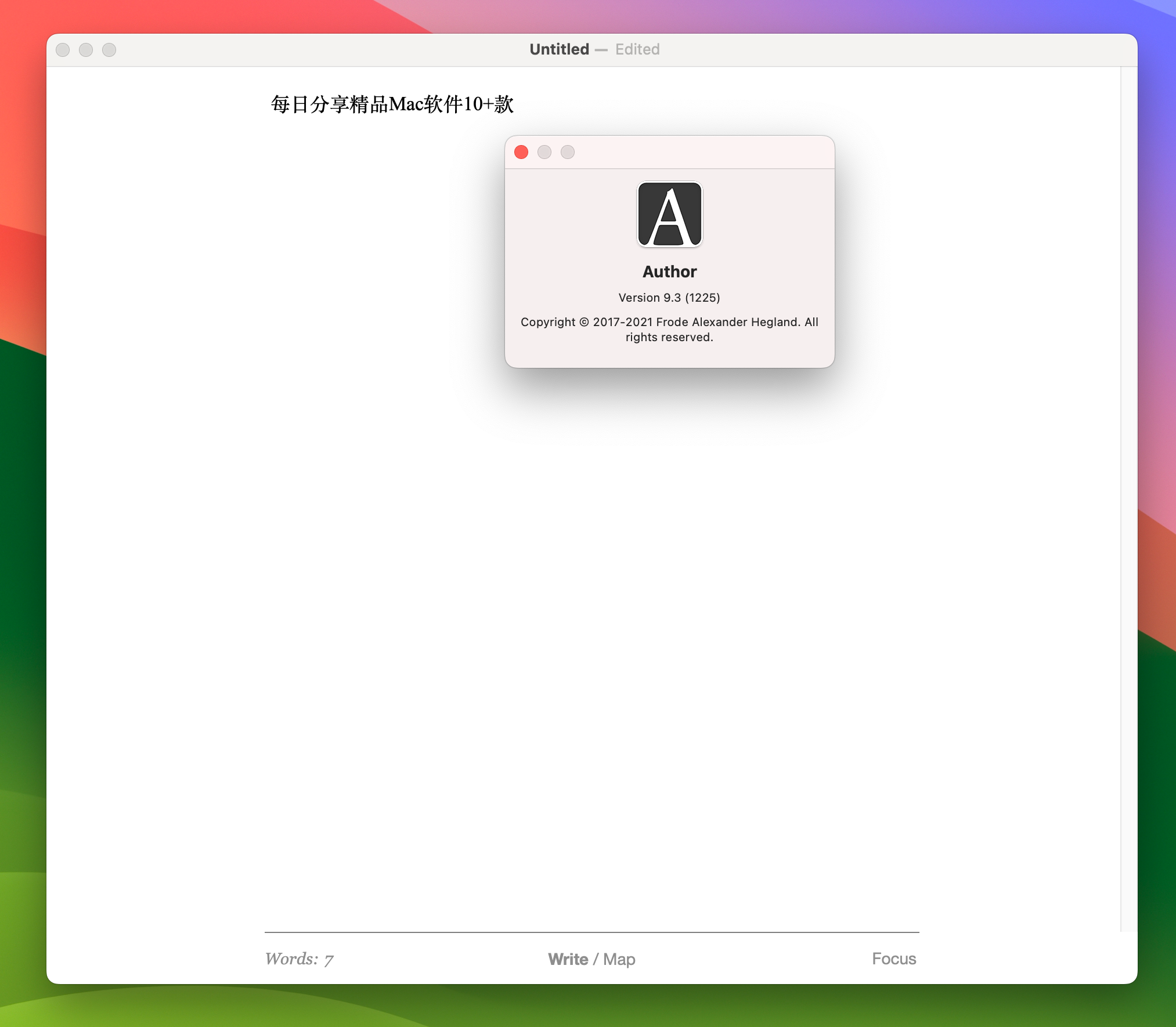Toggle Focus mode
The height and width of the screenshot is (1027, 1176).
tap(894, 959)
